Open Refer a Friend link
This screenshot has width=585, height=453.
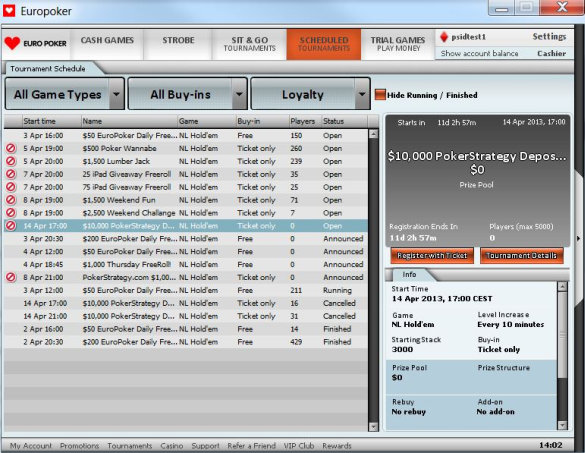pyautogui.click(x=251, y=446)
